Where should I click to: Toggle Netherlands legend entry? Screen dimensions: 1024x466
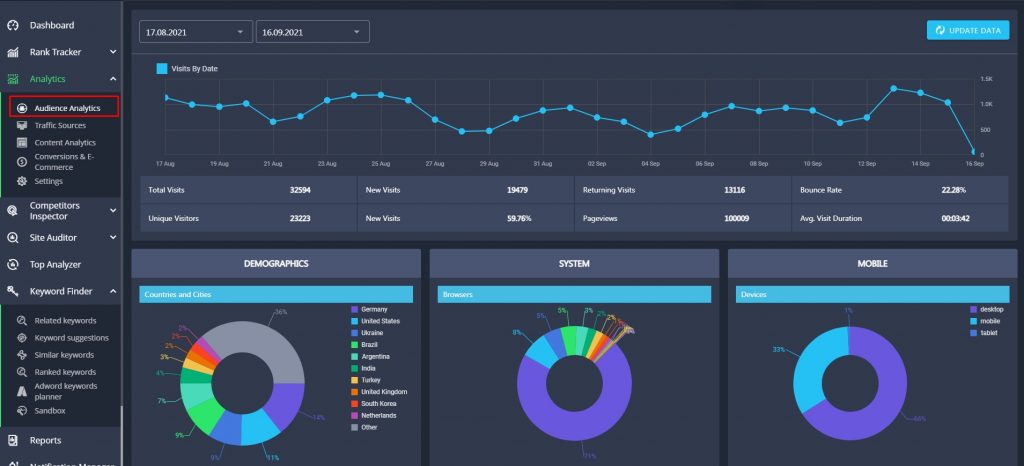(374, 415)
